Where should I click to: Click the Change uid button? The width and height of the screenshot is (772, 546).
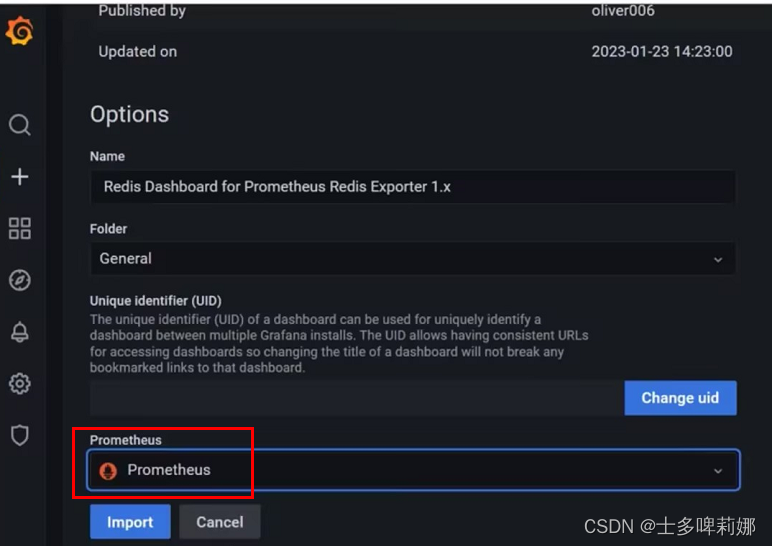(680, 398)
